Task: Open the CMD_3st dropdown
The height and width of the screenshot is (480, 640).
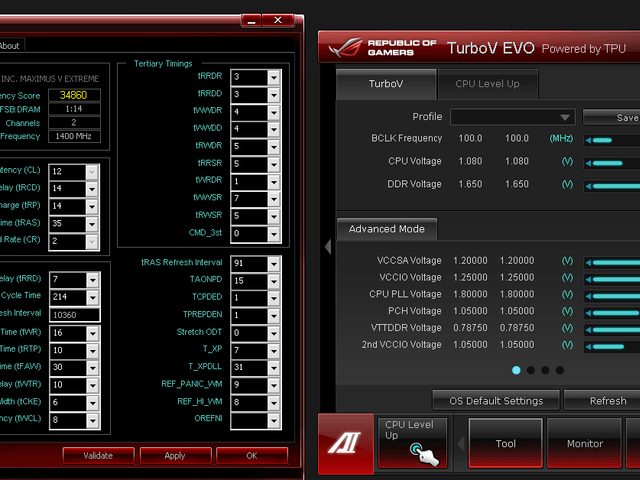Action: click(274, 234)
